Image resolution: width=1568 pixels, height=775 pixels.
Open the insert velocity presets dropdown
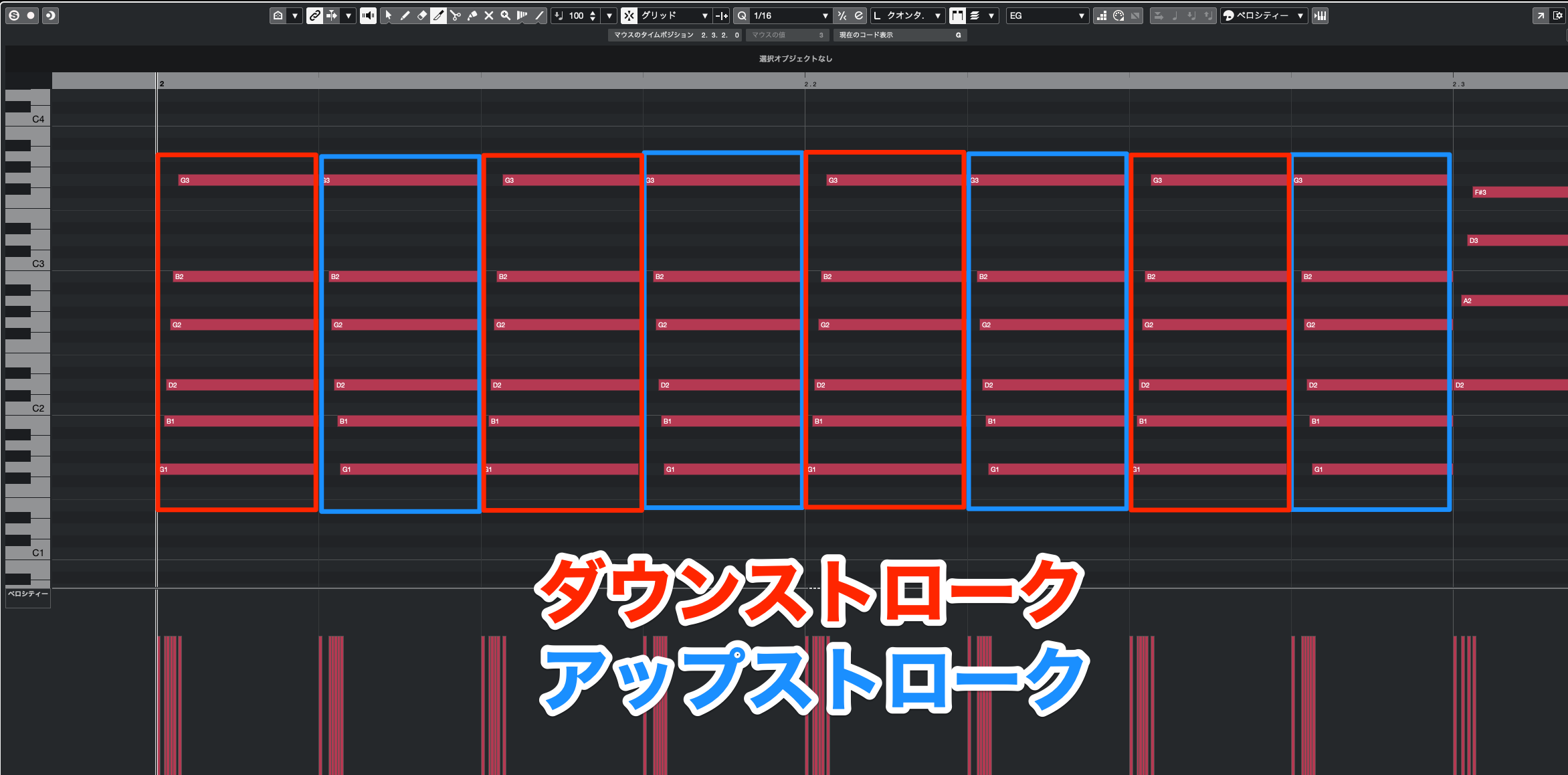(609, 15)
